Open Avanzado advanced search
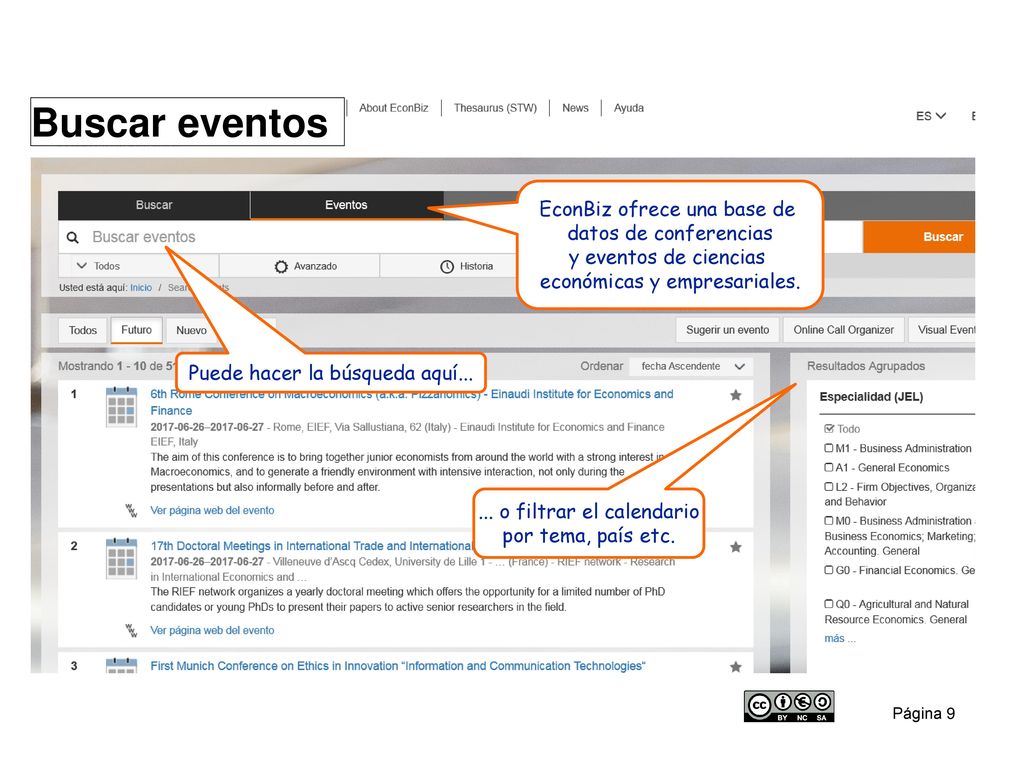Screen dimensions: 1024x768 click(300, 266)
